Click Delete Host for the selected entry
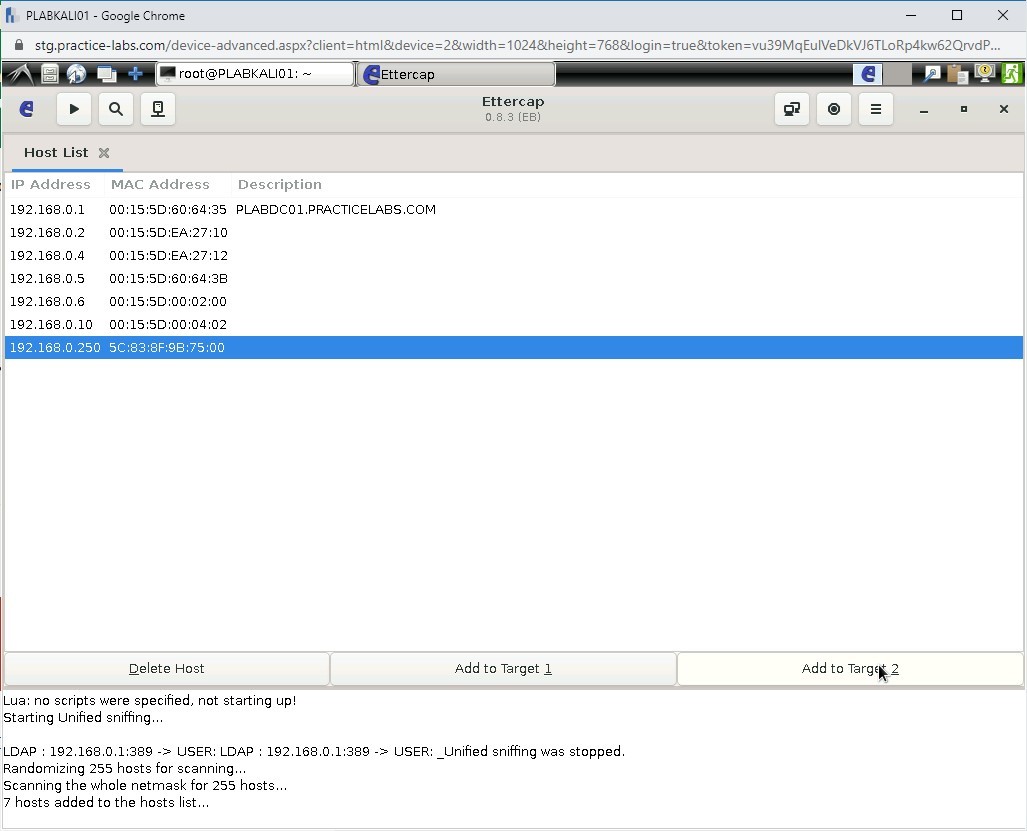The height and width of the screenshot is (831, 1027). click(x=166, y=668)
